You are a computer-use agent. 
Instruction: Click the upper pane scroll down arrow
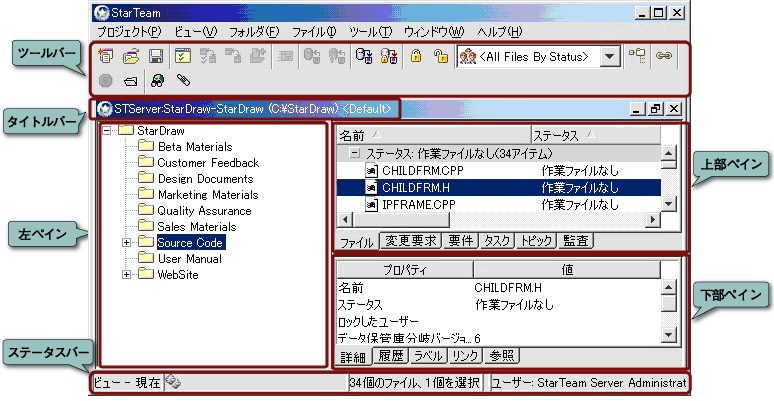pyautogui.click(x=668, y=203)
